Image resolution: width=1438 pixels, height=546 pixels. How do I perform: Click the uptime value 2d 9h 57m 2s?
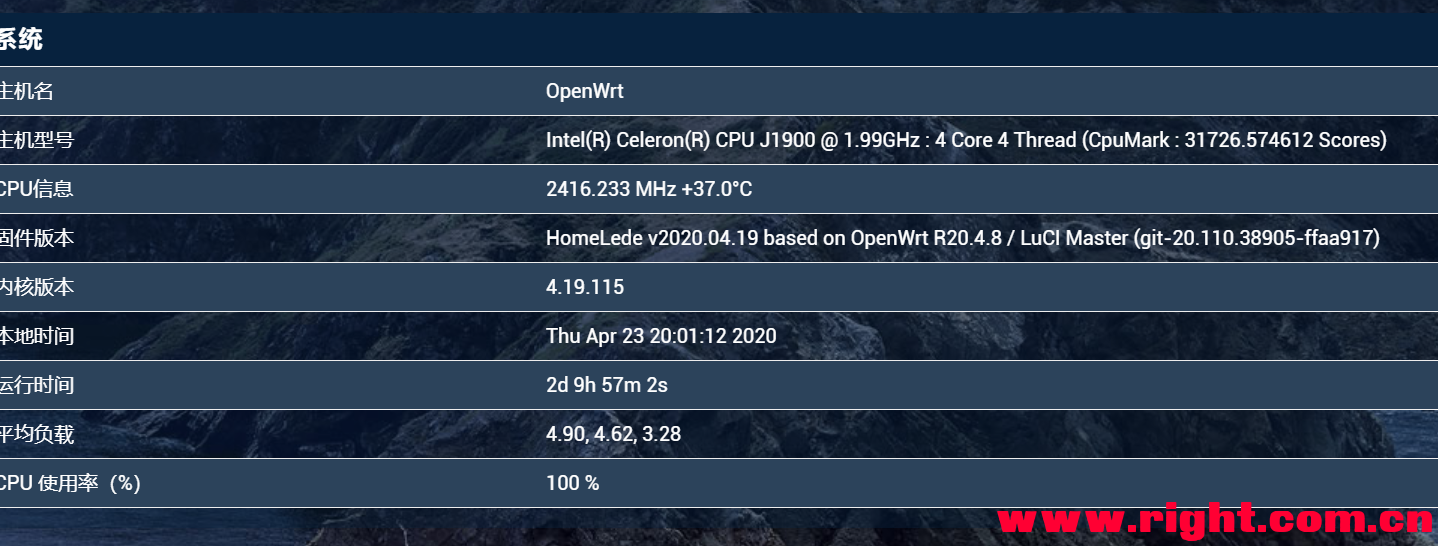pyautogui.click(x=606, y=385)
